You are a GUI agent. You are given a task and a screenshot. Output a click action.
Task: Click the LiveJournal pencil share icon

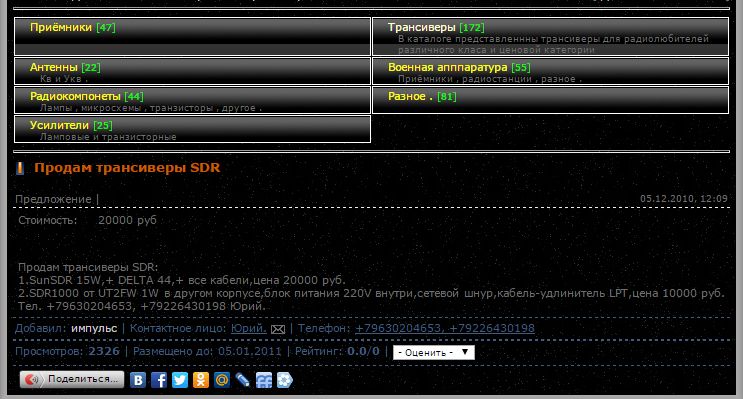(243, 380)
